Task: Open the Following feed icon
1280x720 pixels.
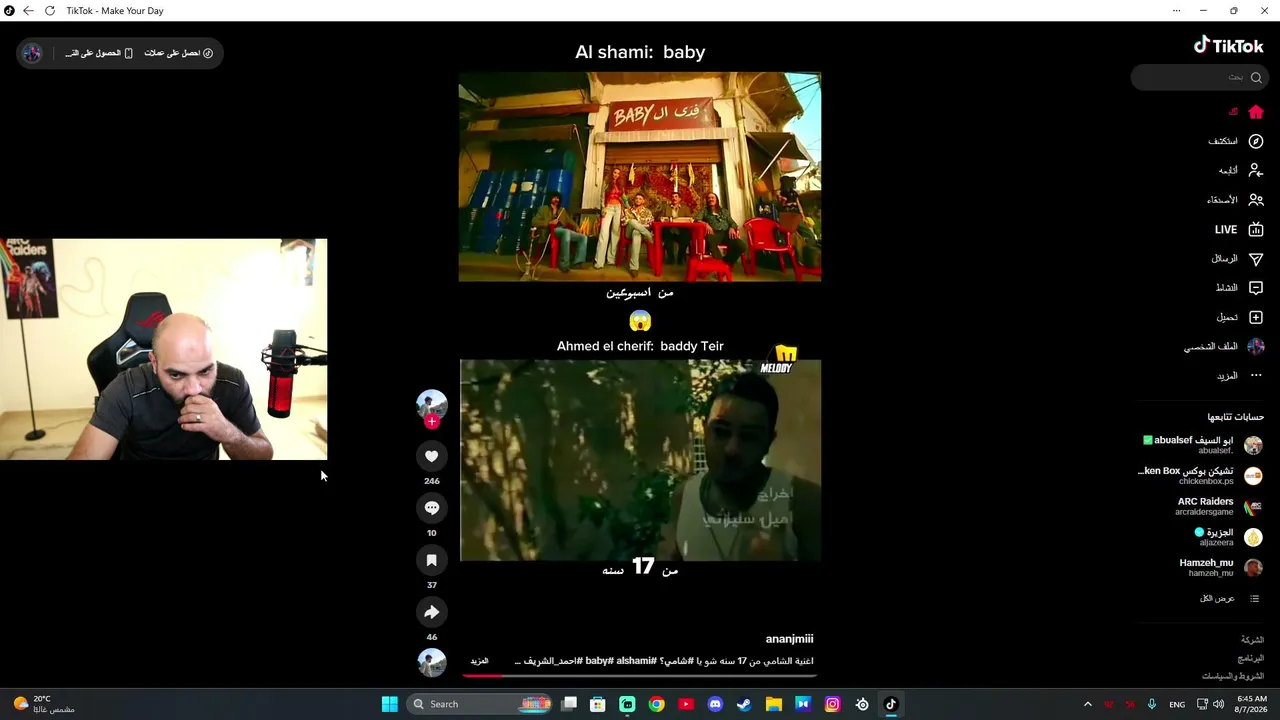Action: pos(1256,170)
